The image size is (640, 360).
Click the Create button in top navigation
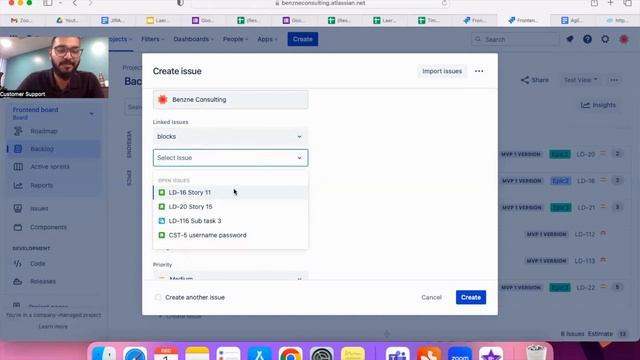(302, 39)
